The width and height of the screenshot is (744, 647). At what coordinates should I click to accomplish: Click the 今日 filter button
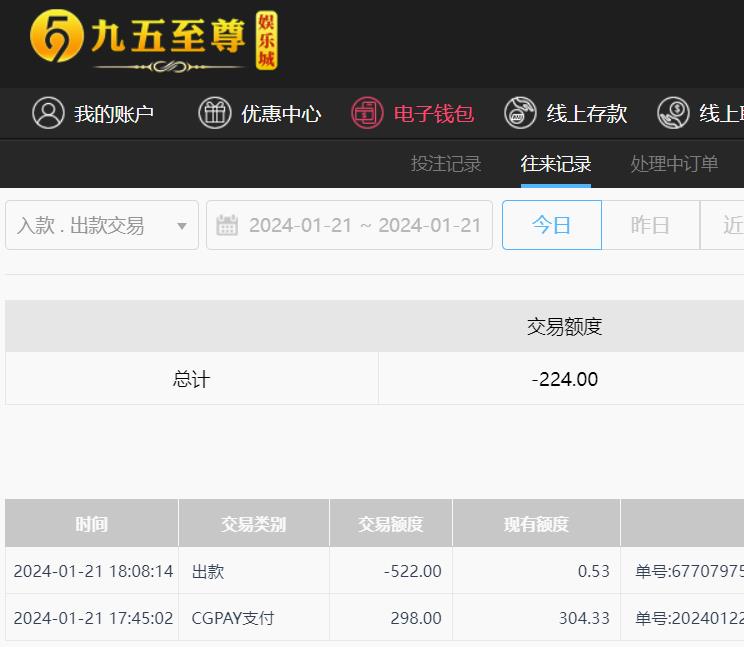(552, 225)
